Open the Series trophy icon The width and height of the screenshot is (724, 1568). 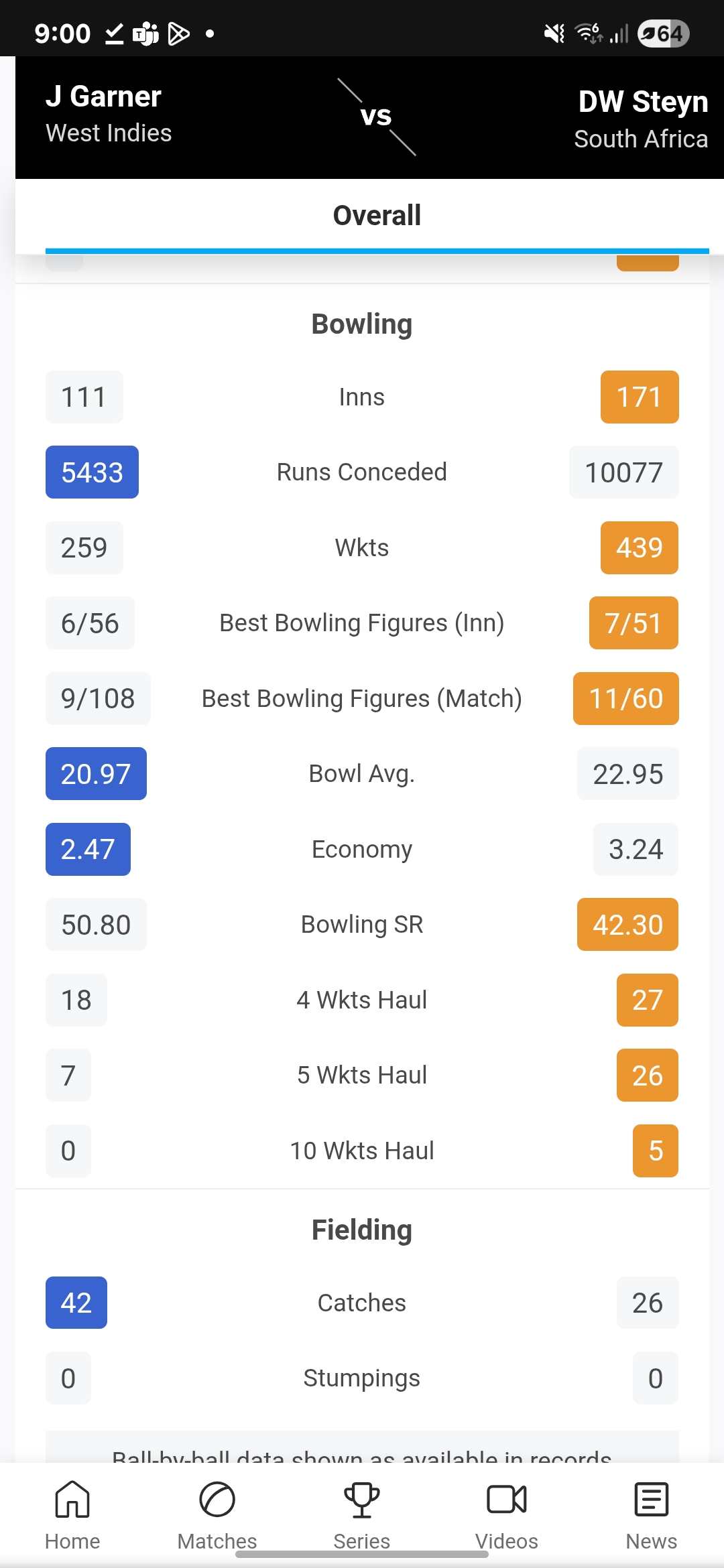(x=362, y=1500)
